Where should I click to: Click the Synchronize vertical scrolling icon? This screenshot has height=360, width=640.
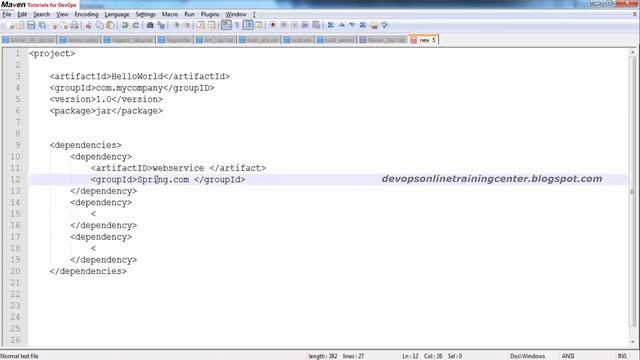[x=201, y=25]
